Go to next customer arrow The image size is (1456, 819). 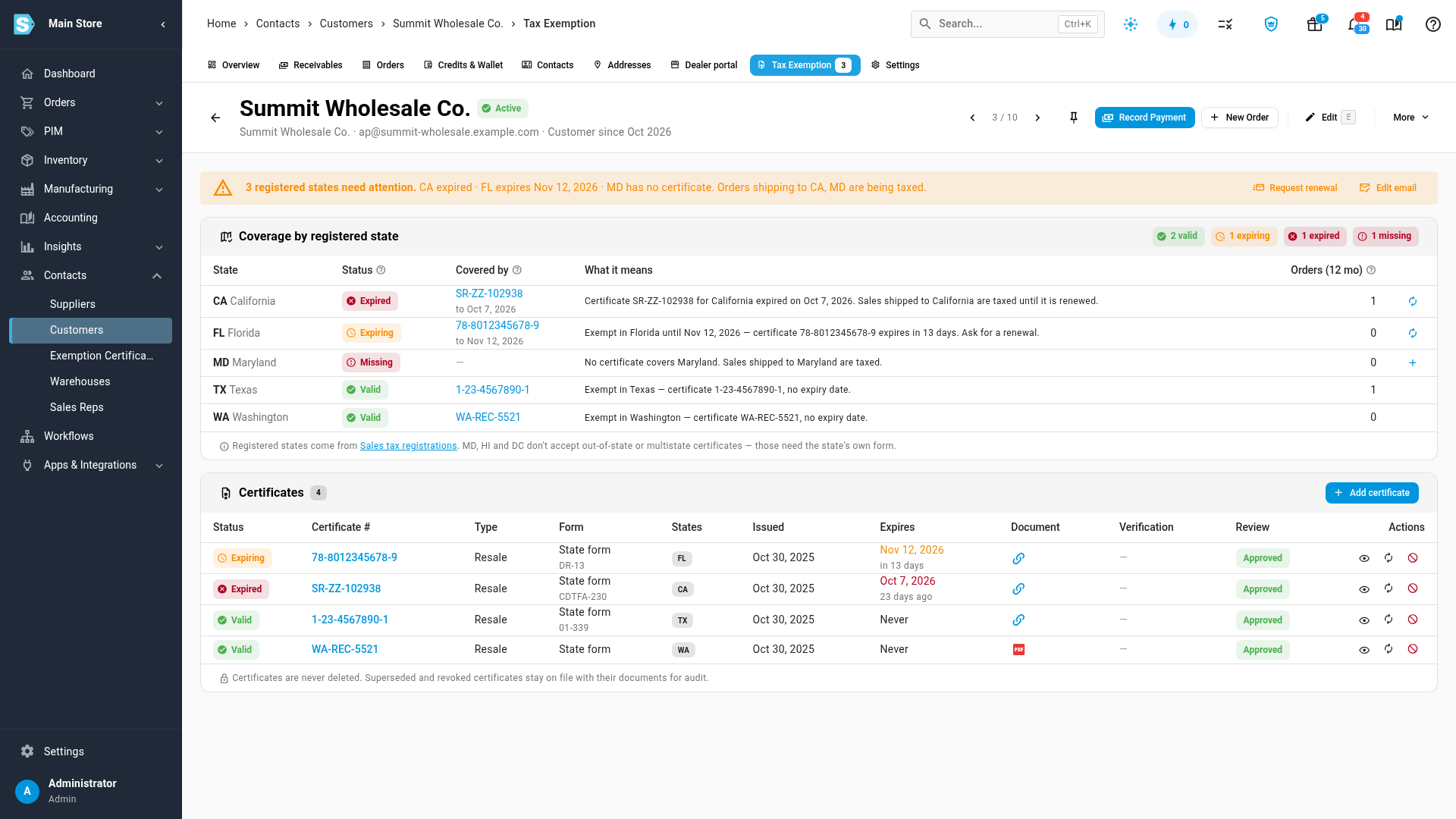click(x=1037, y=118)
